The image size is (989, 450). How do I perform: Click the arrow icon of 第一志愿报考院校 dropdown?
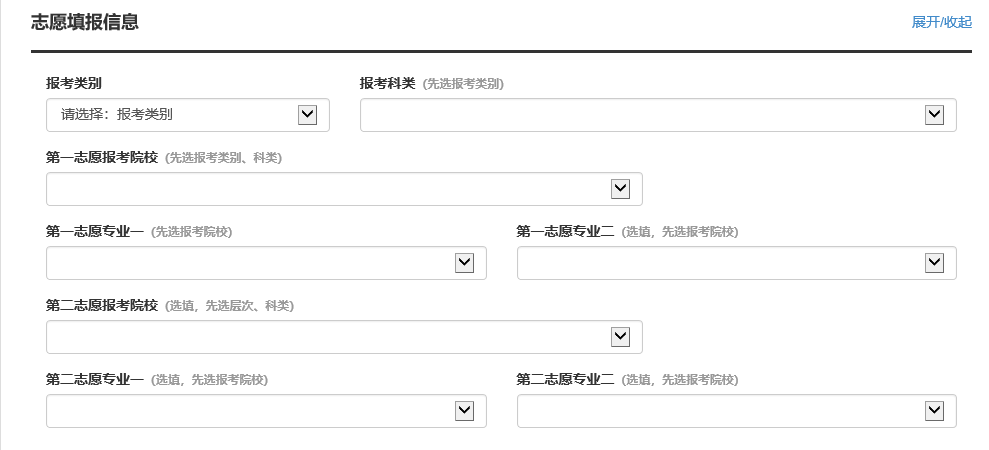pyautogui.click(x=621, y=189)
